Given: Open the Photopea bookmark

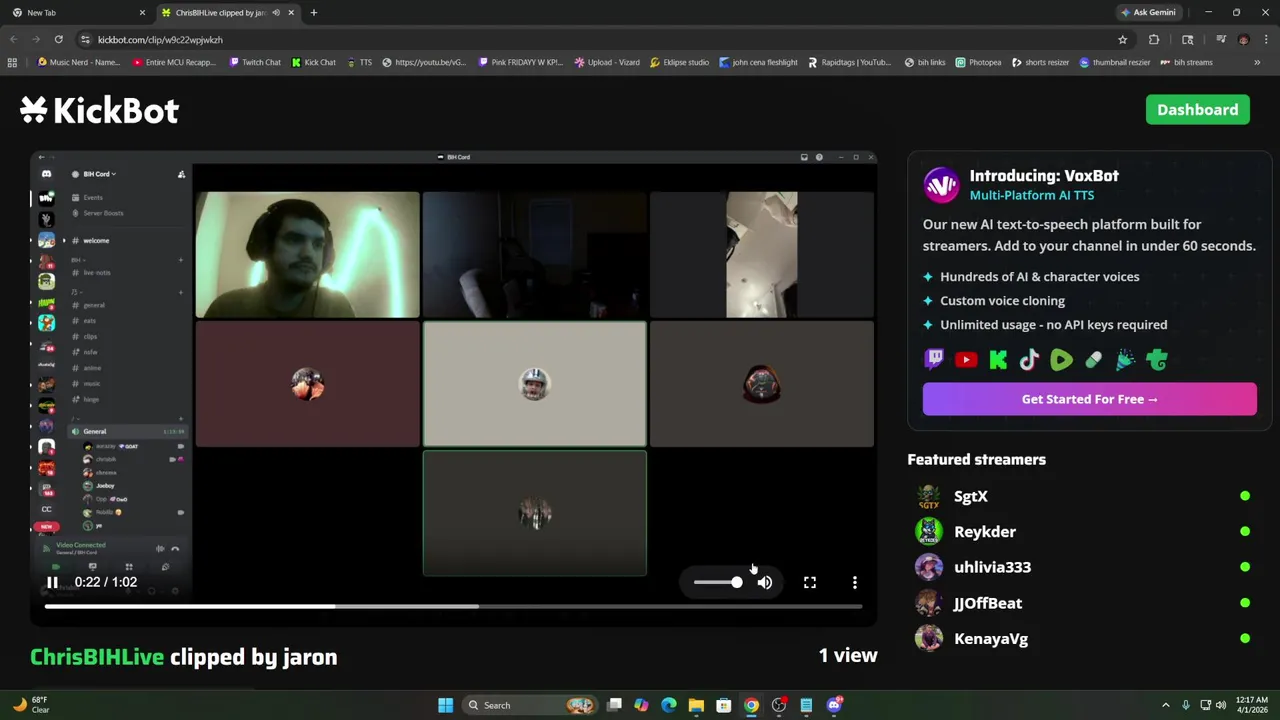Looking at the screenshot, I should pyautogui.click(x=978, y=62).
